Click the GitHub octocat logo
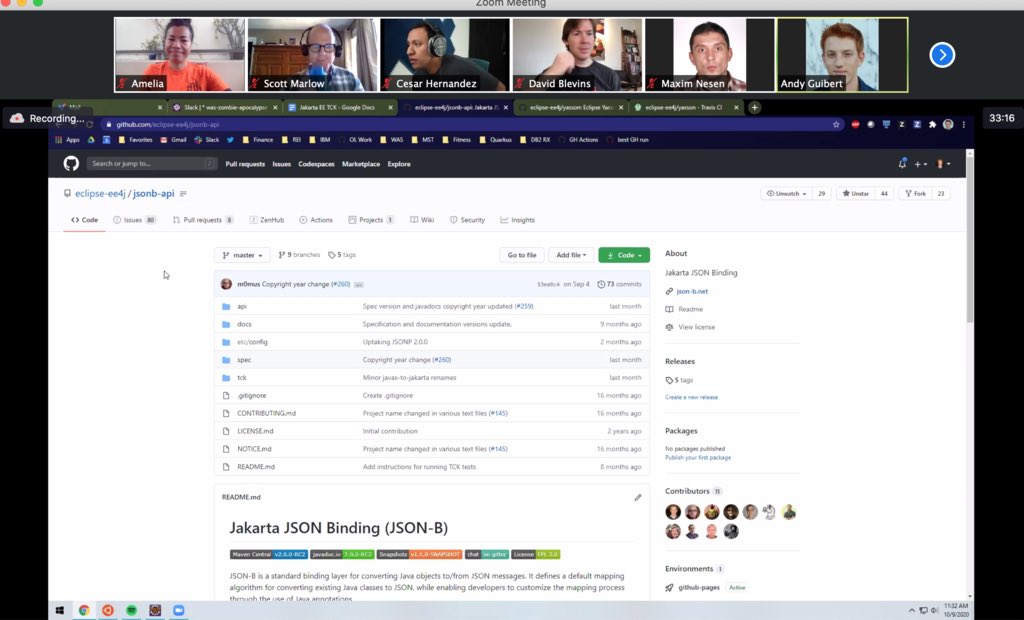 tap(71, 163)
